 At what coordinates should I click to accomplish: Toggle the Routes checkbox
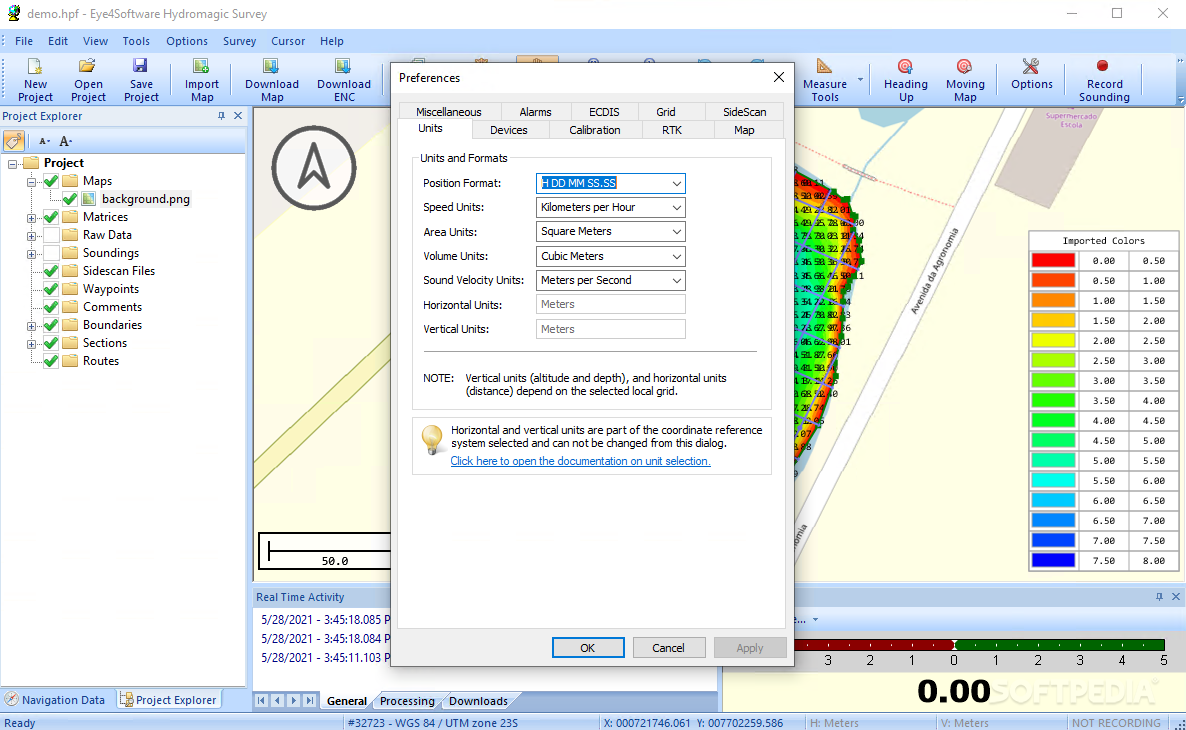[x=51, y=361]
